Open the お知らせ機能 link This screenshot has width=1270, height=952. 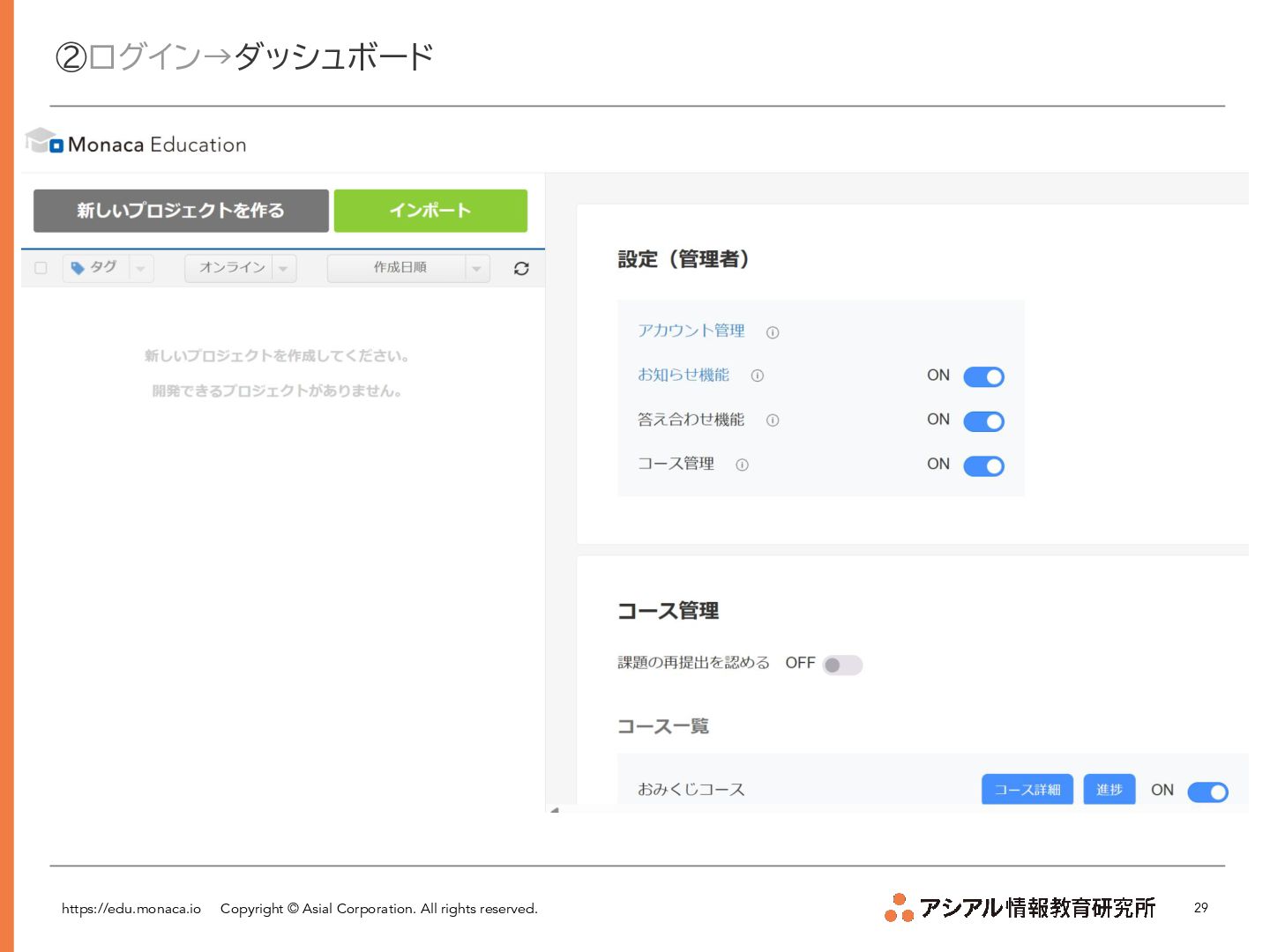684,375
